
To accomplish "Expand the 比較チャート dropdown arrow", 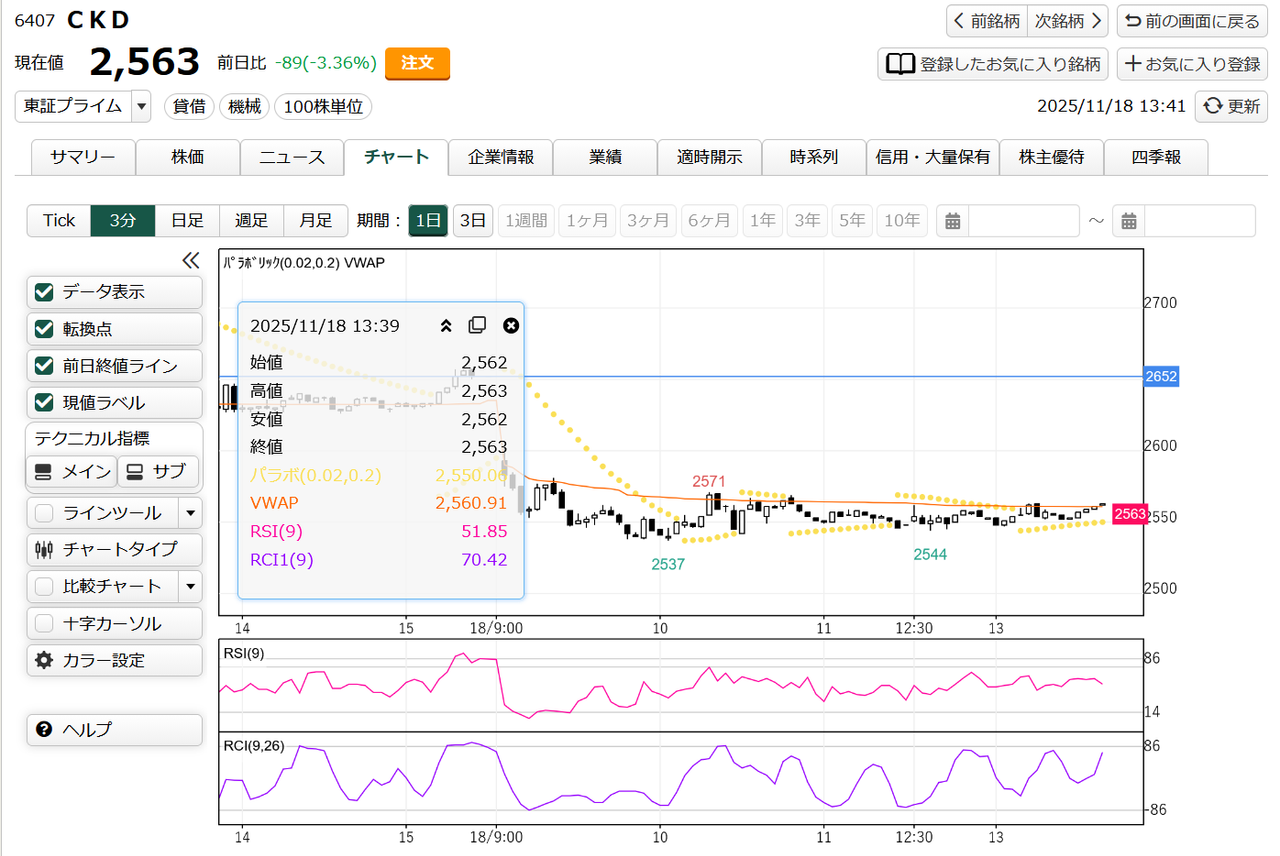I will pos(190,586).
